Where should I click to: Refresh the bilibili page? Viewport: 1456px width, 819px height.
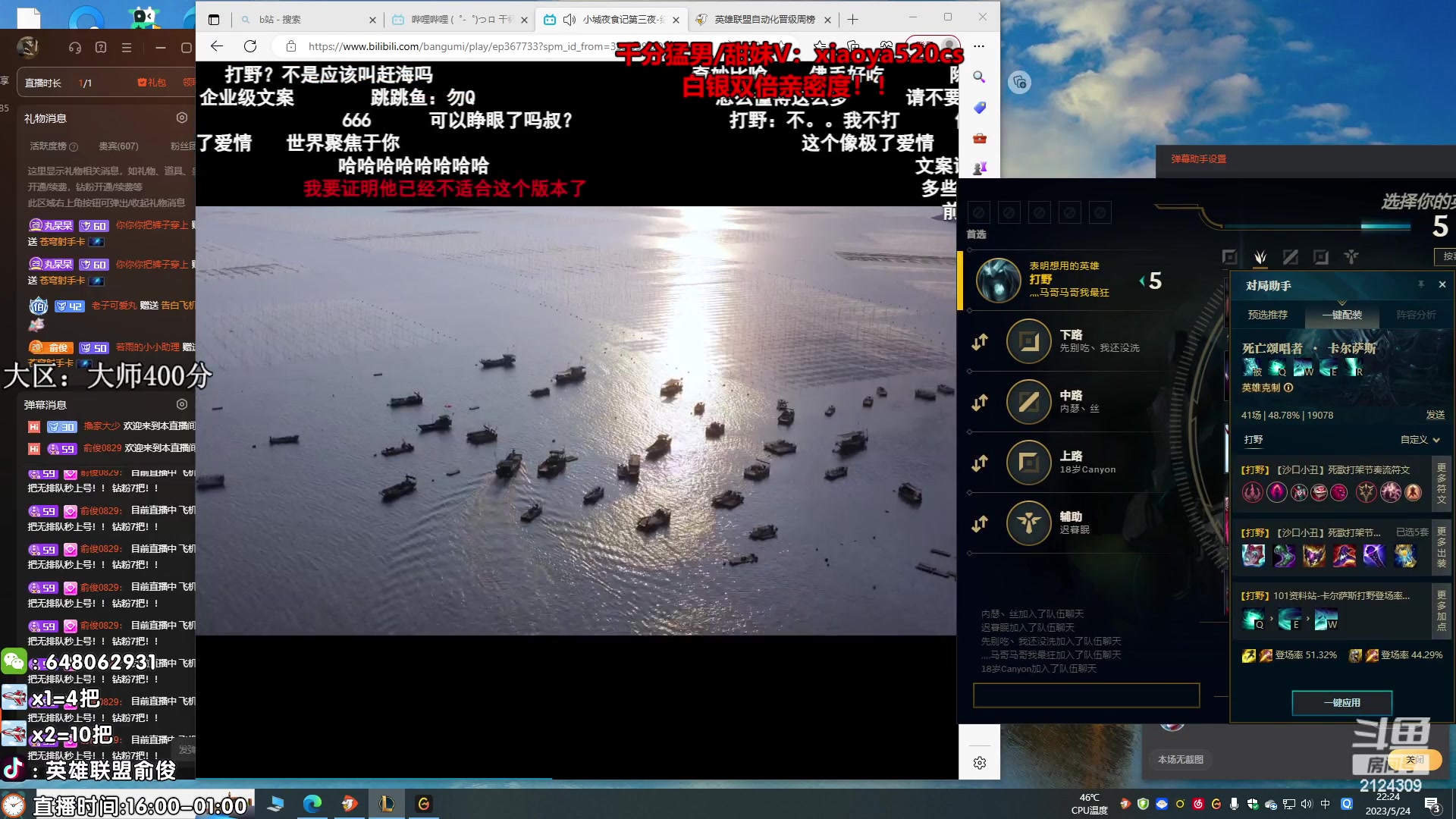250,46
